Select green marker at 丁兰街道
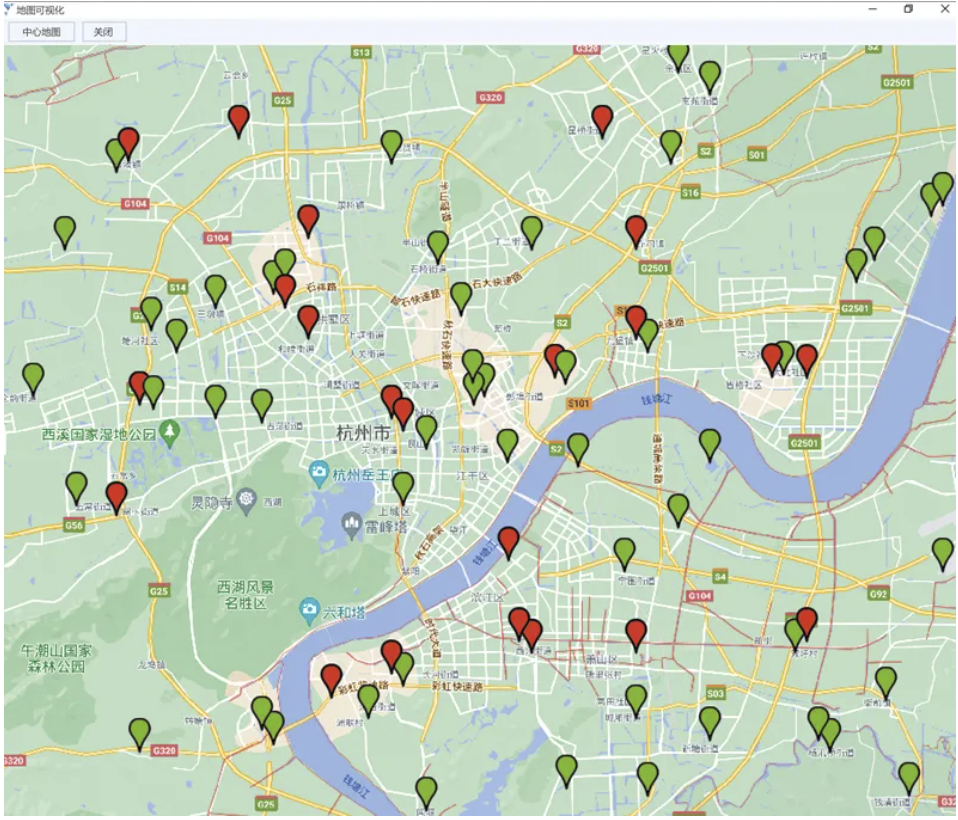The height and width of the screenshot is (820, 958). pos(532,232)
